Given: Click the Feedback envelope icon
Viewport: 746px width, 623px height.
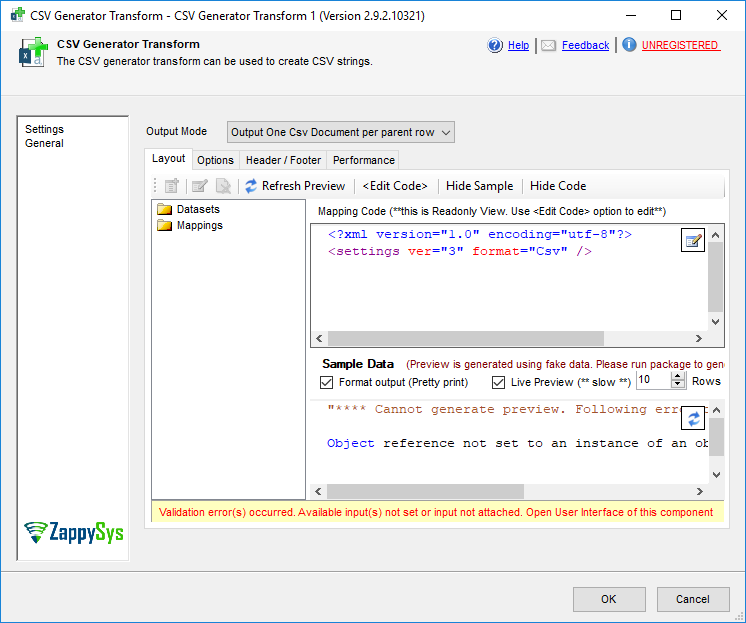Looking at the screenshot, I should 548,46.
